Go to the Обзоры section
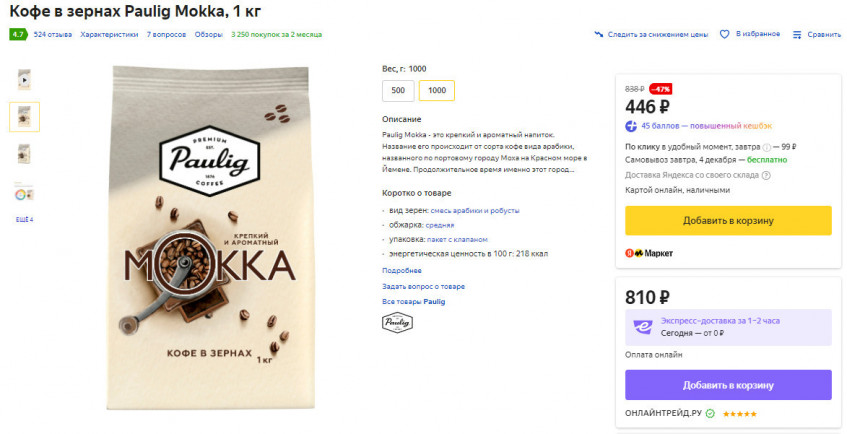847x434 pixels. (x=208, y=34)
